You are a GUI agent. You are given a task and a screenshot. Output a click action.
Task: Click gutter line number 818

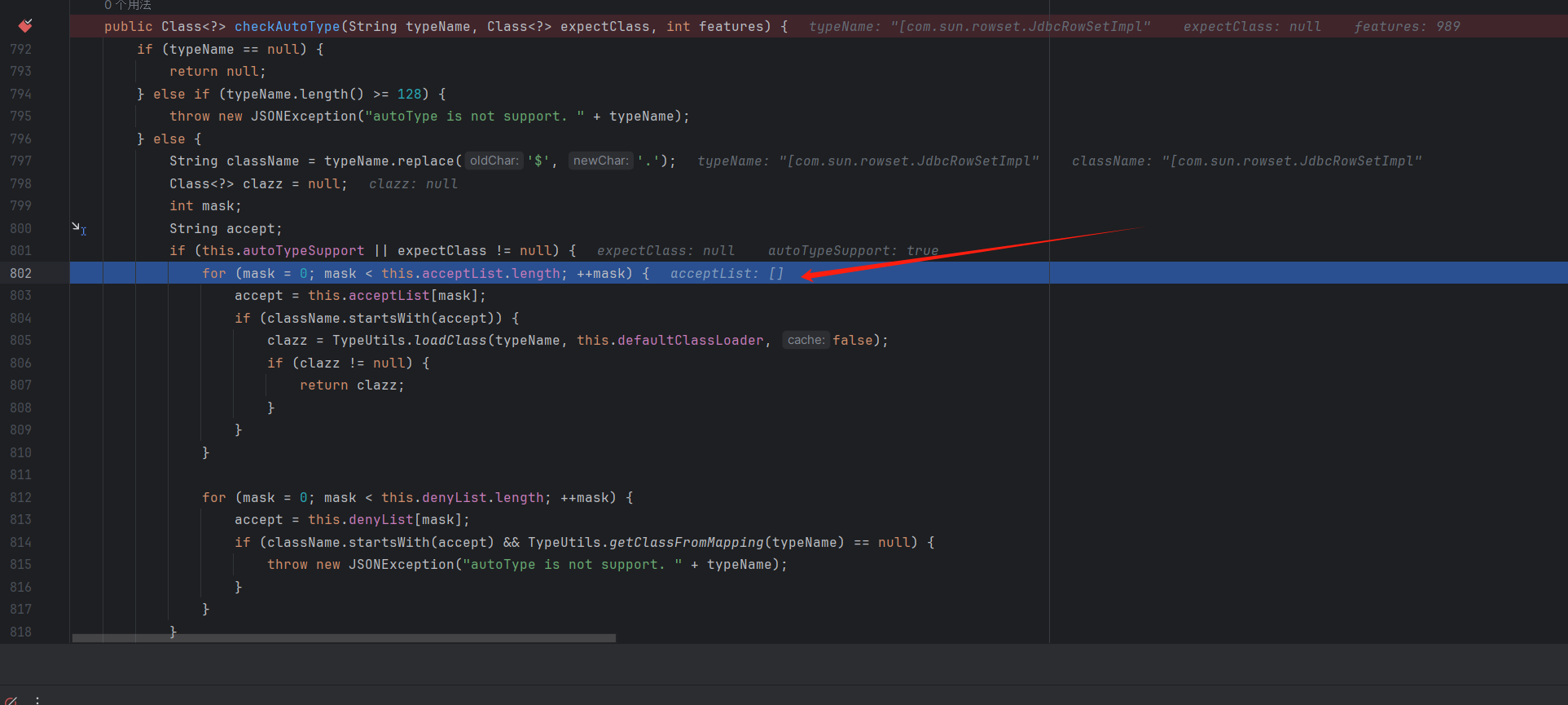(x=21, y=632)
